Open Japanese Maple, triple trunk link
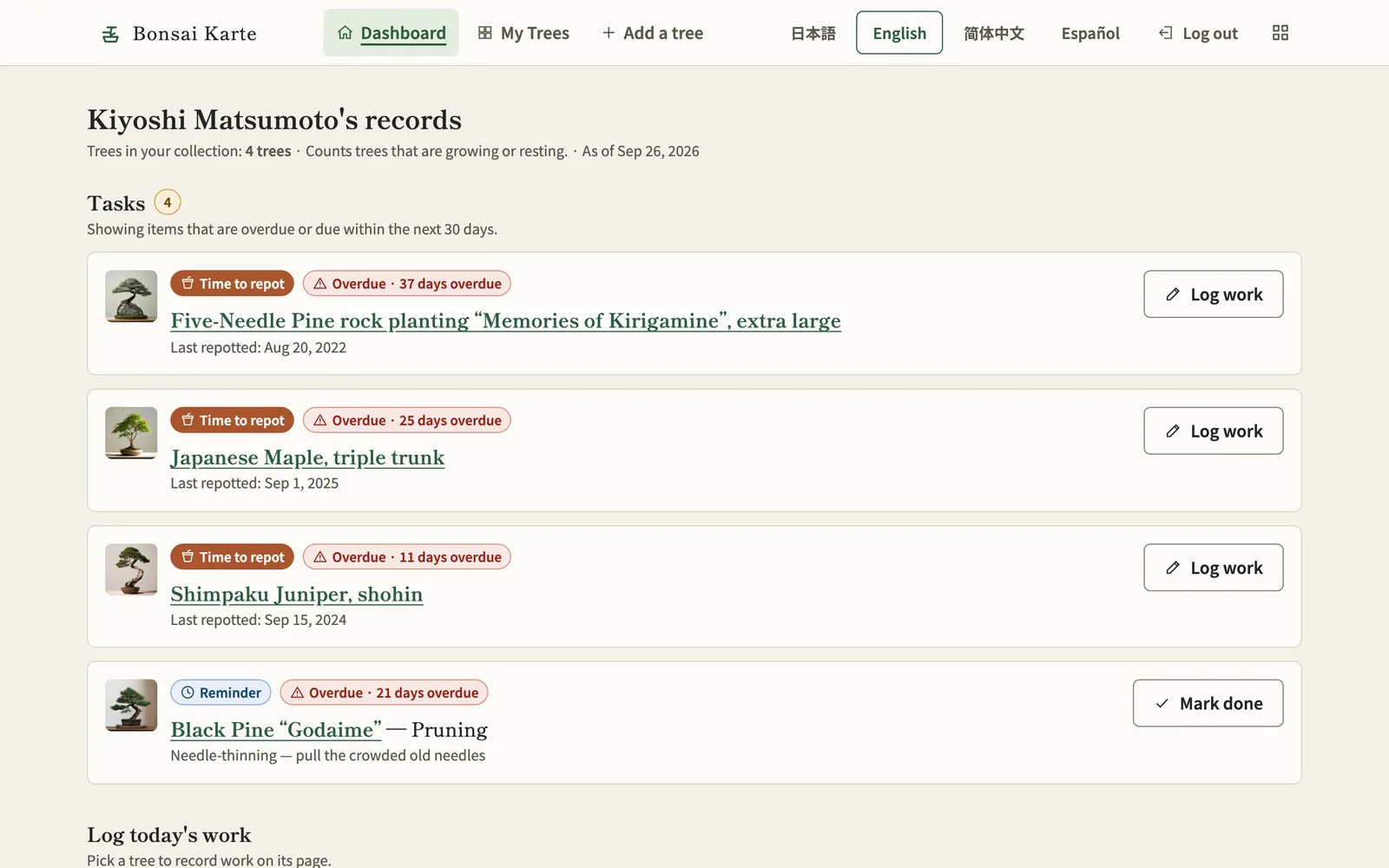Viewport: 1389px width, 868px height. pos(307,457)
